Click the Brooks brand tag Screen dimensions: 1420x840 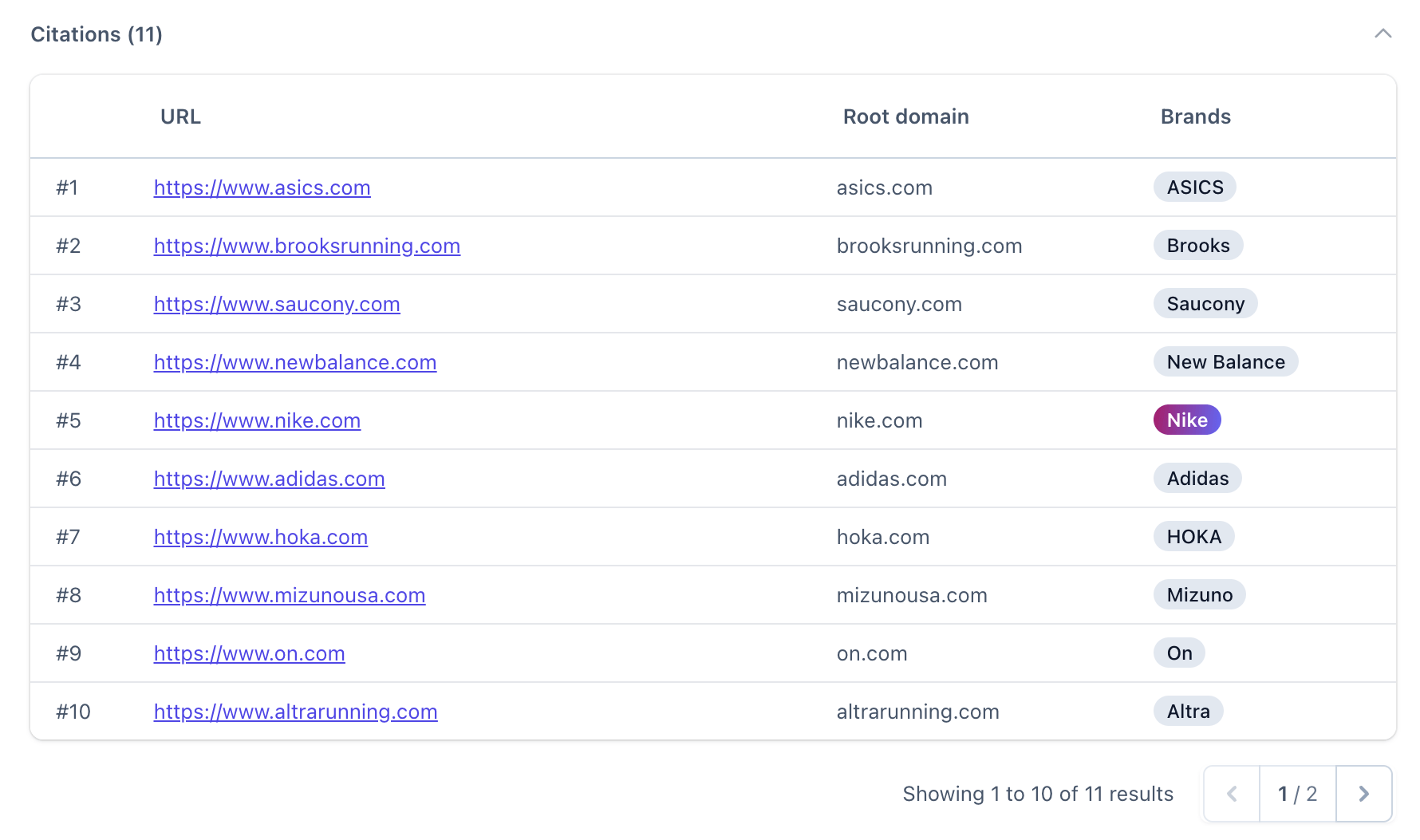(1198, 246)
